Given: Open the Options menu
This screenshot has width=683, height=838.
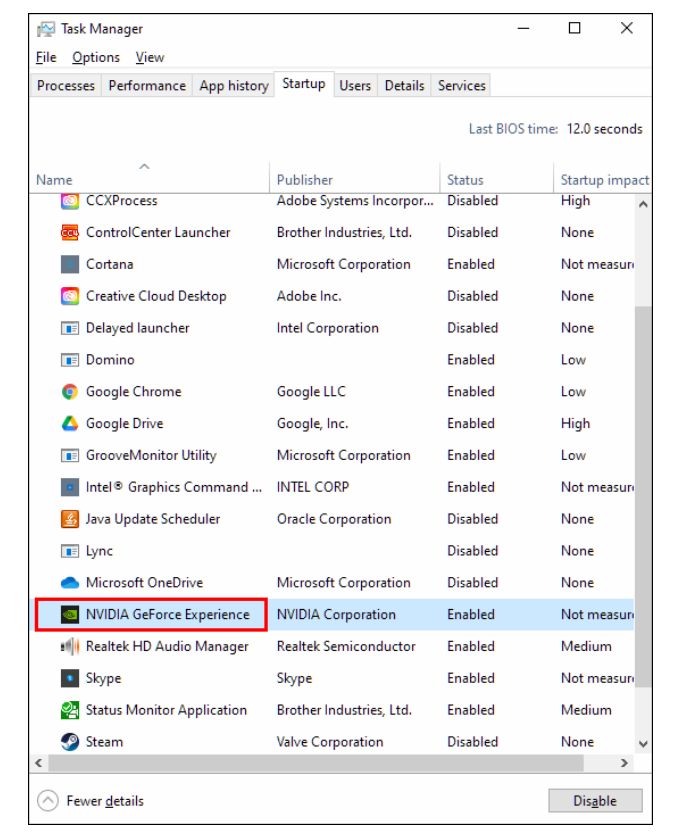Looking at the screenshot, I should (96, 58).
